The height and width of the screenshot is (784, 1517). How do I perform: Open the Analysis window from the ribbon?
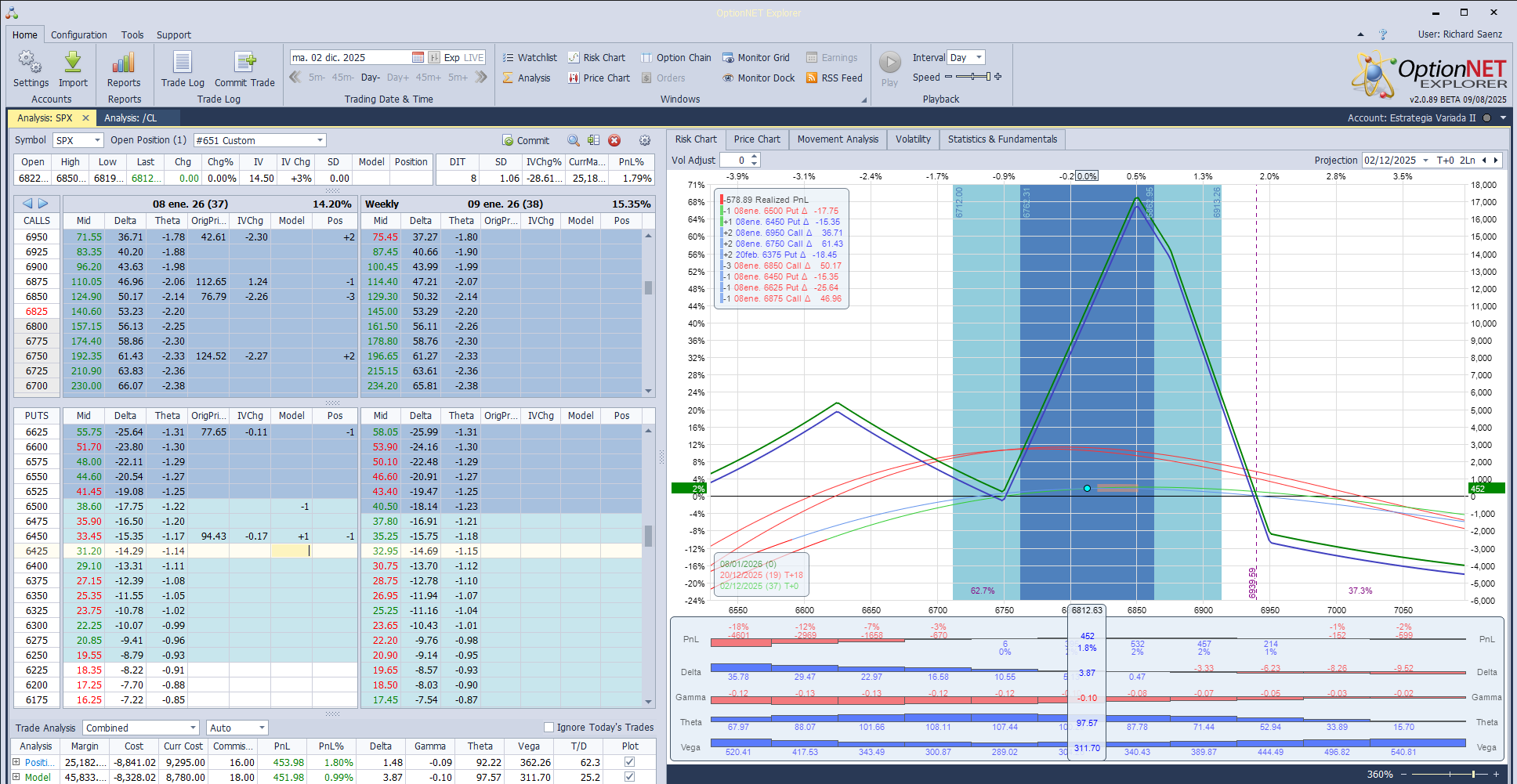tap(527, 78)
